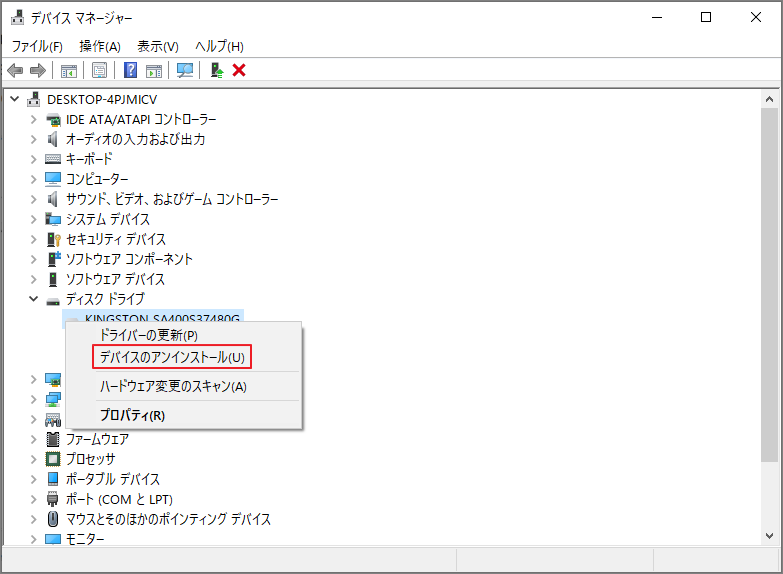Image resolution: width=783 pixels, height=574 pixels.
Task: Collapse the DESKTOP-4PJMICV root node
Action: [x=15, y=99]
